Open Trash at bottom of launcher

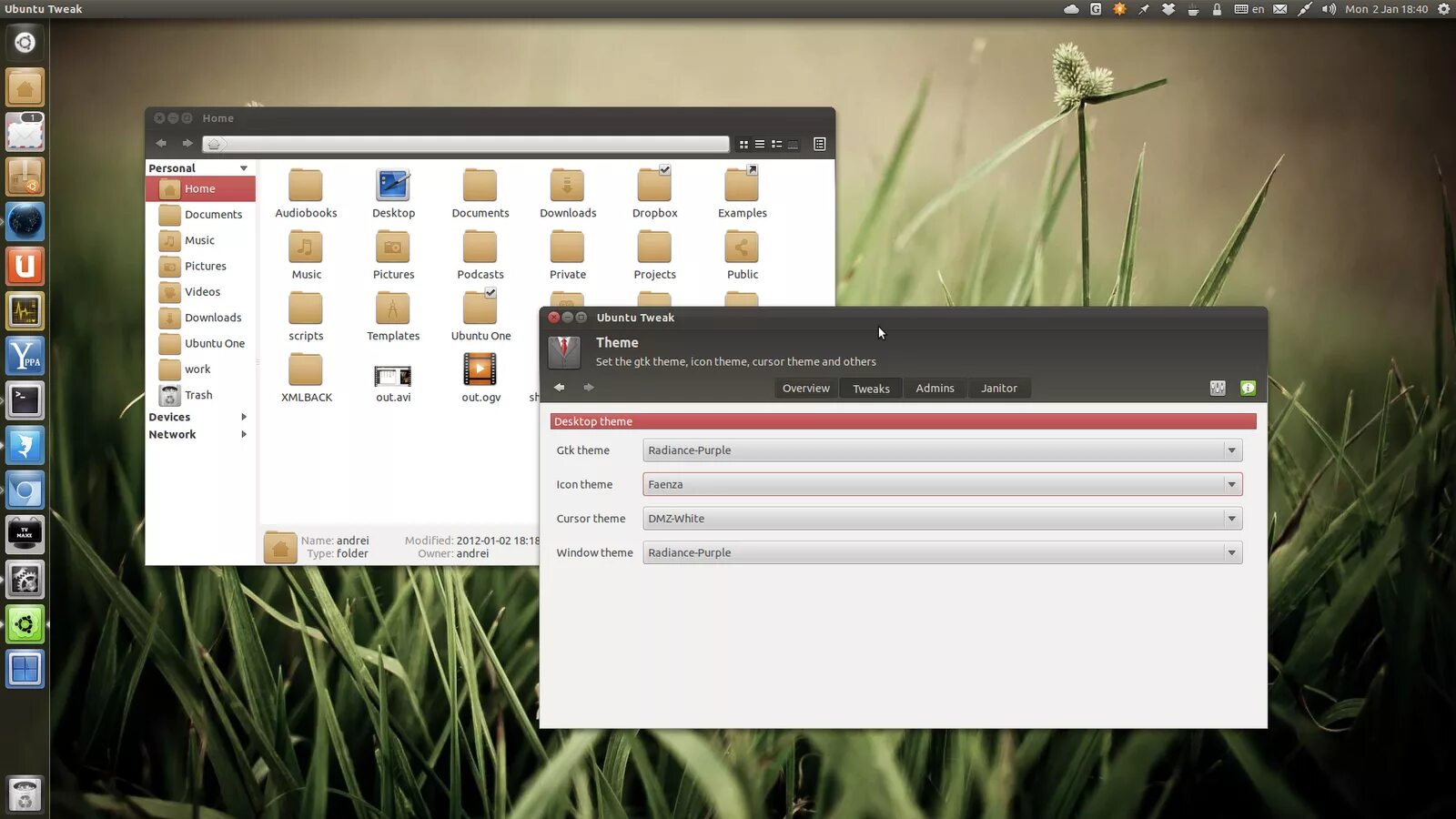[x=25, y=795]
